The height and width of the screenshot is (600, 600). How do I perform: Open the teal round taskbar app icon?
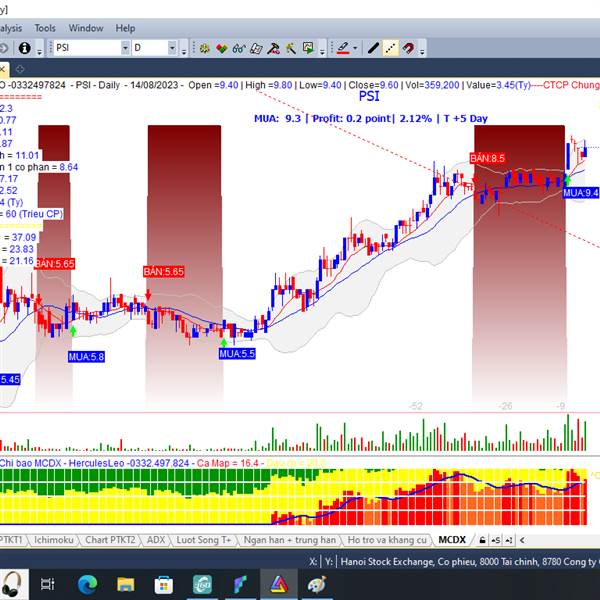[x=202, y=585]
